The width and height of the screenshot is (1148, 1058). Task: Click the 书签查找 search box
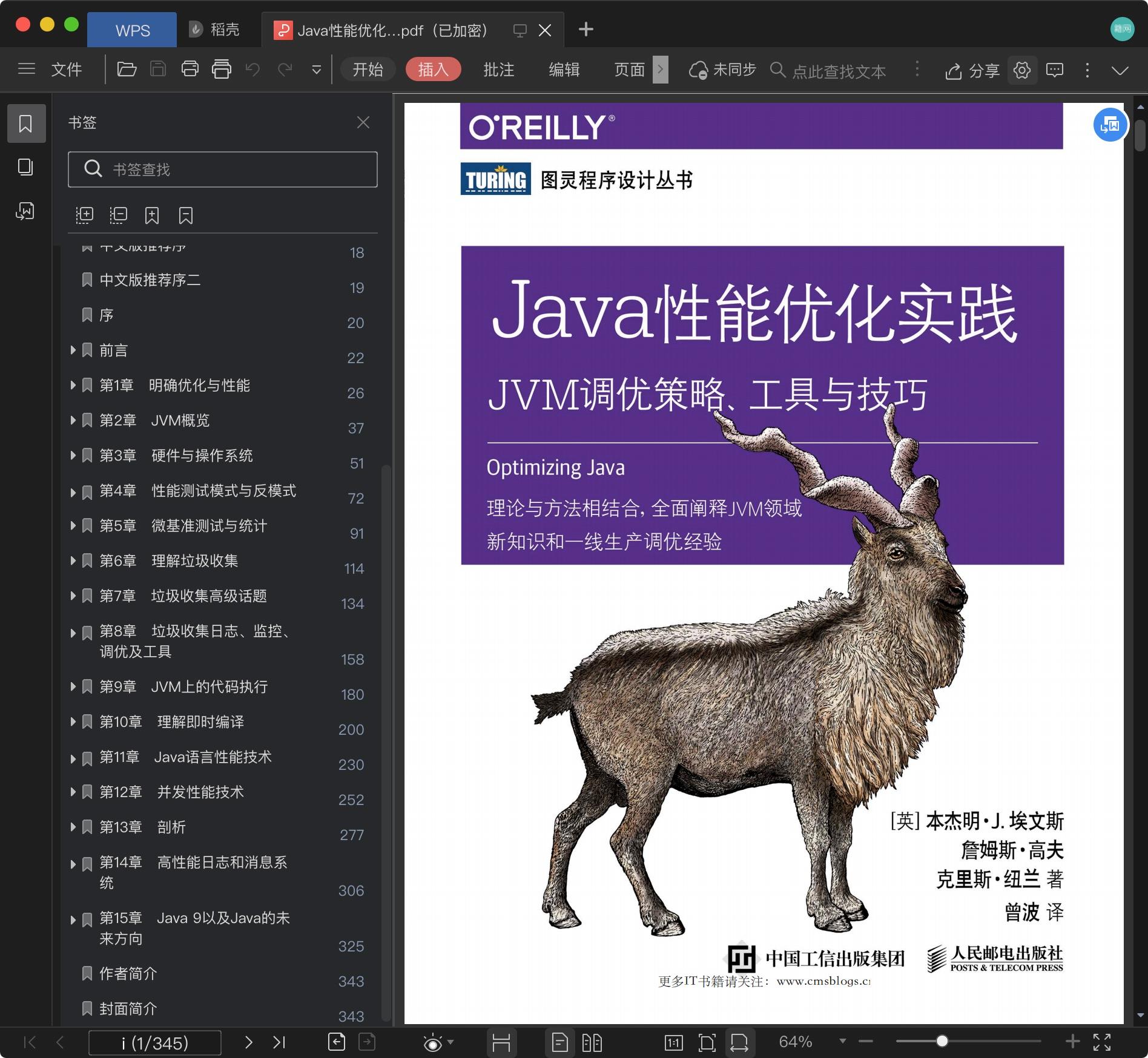tap(223, 169)
